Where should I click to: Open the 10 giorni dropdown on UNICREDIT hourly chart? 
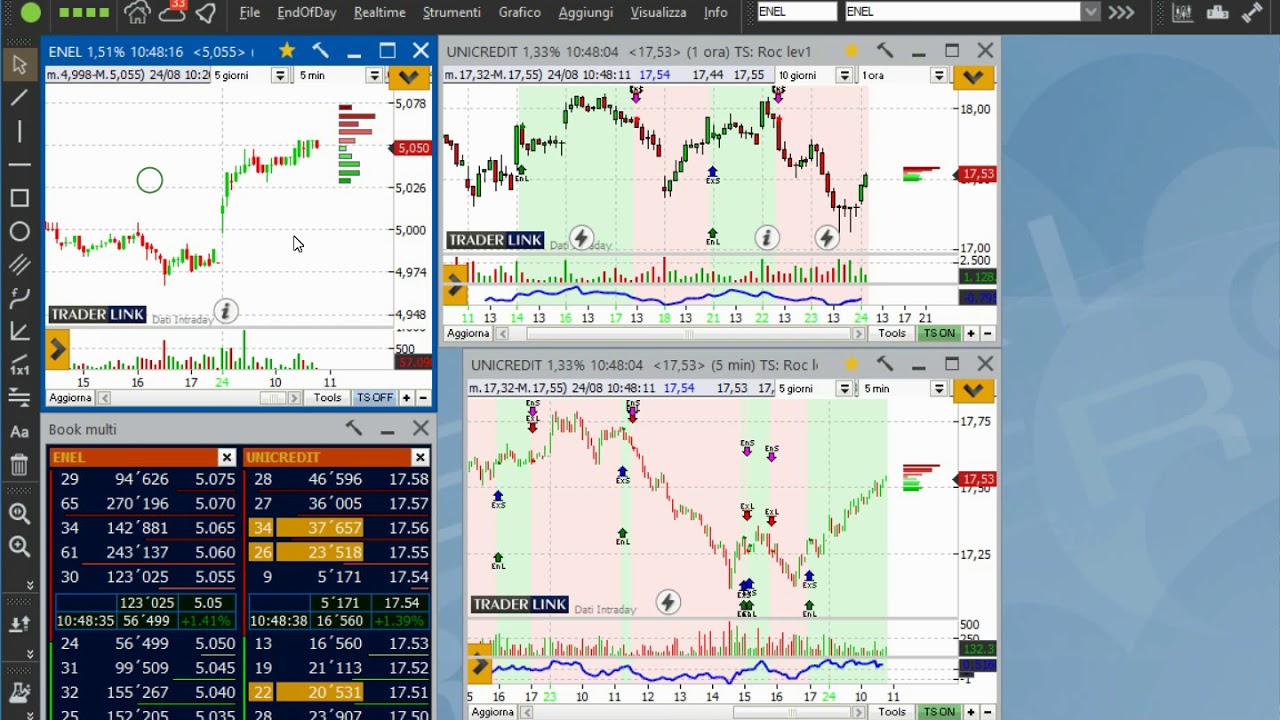[x=844, y=75]
